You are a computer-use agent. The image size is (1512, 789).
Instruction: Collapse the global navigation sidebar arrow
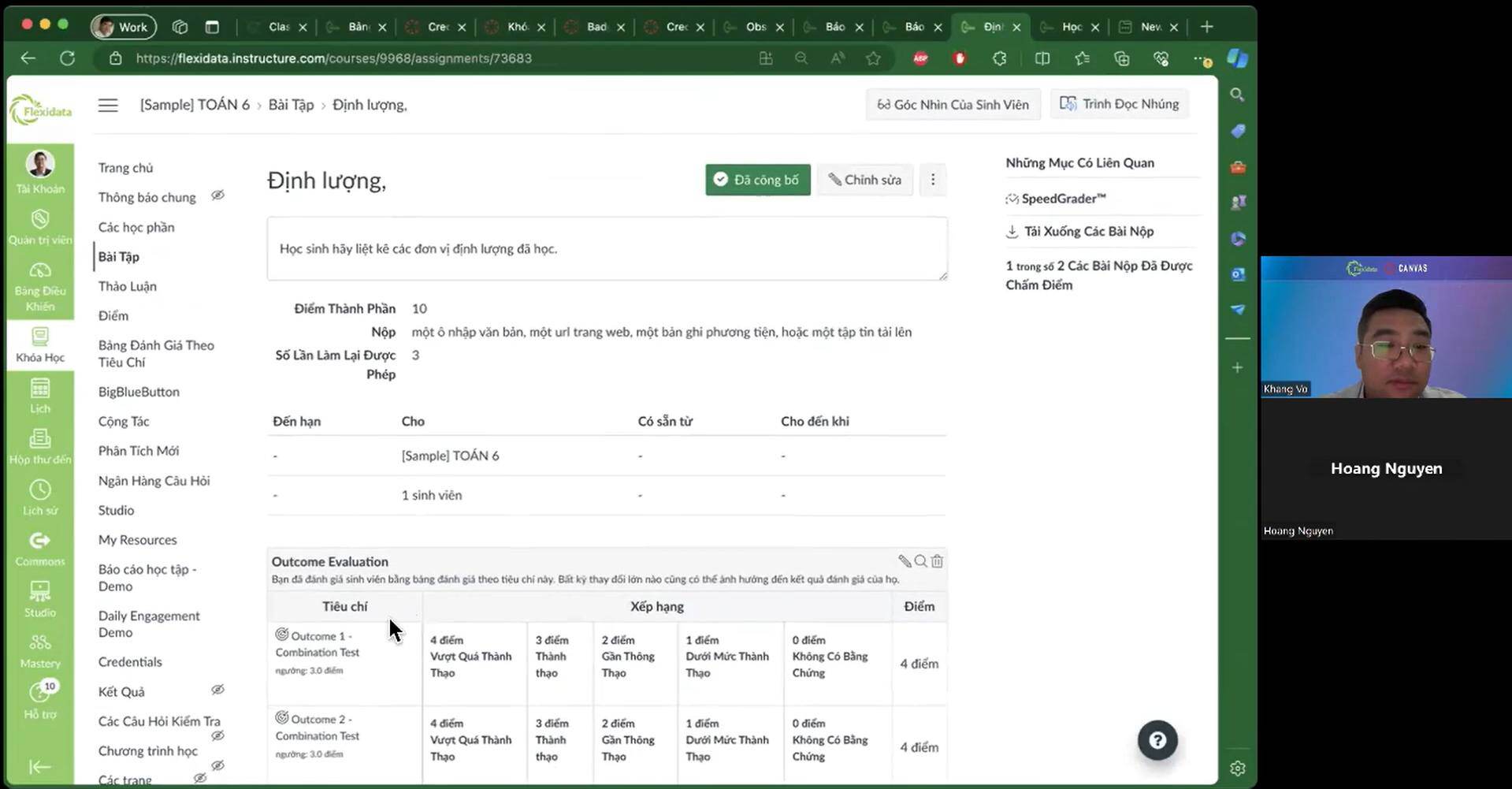click(x=40, y=767)
